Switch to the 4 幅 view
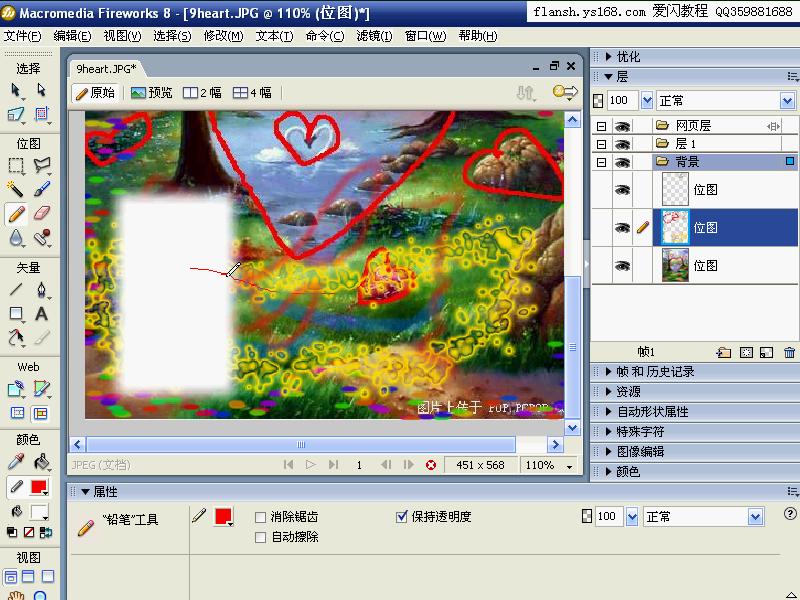 pyautogui.click(x=252, y=92)
